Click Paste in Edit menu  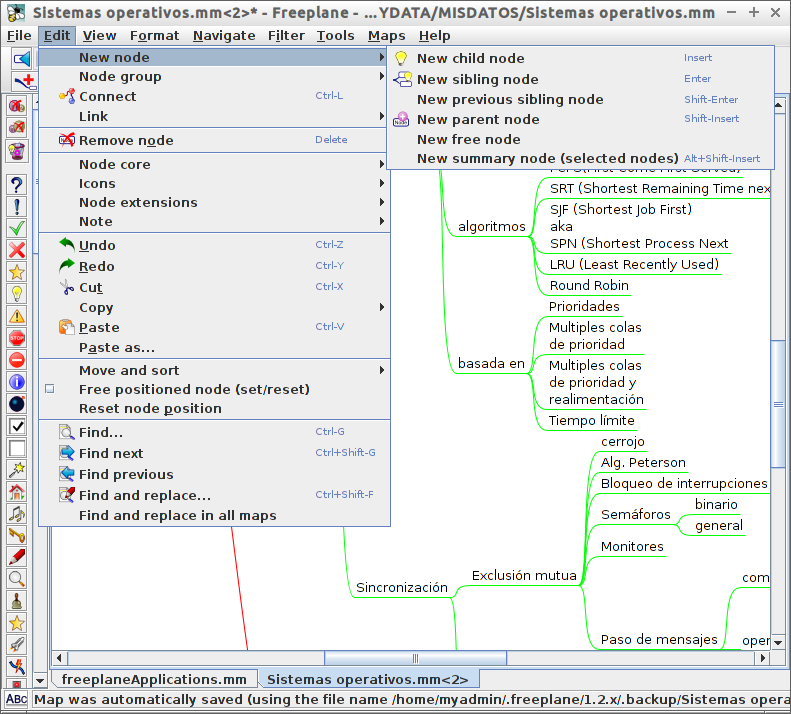pyautogui.click(x=214, y=327)
